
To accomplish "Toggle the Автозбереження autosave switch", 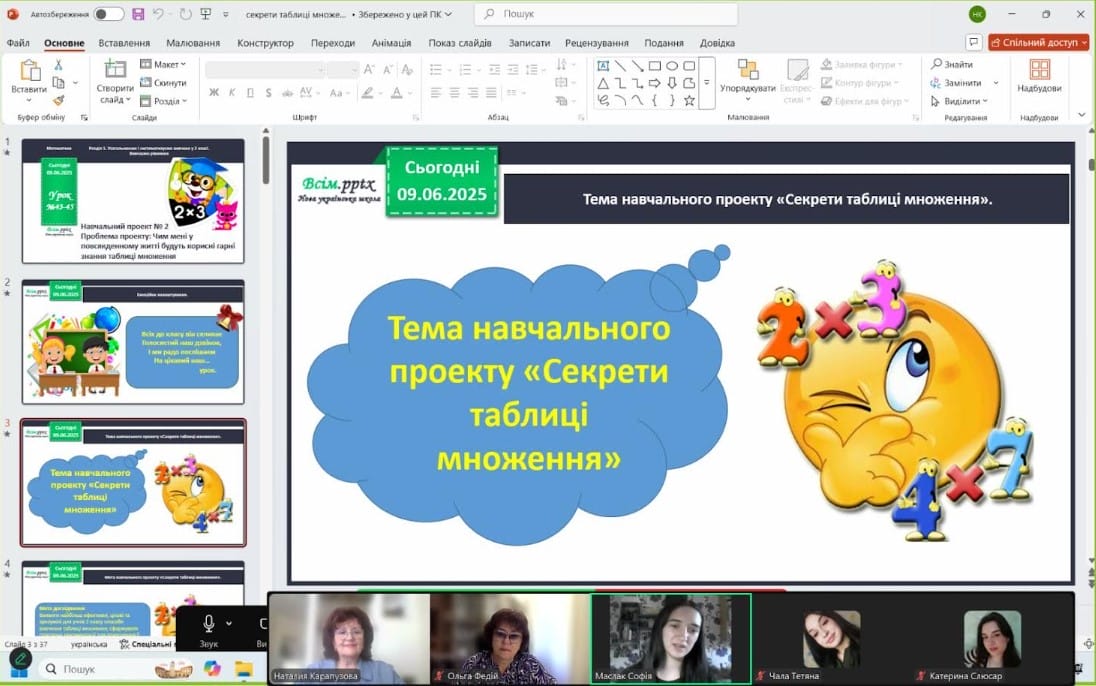I will [108, 14].
